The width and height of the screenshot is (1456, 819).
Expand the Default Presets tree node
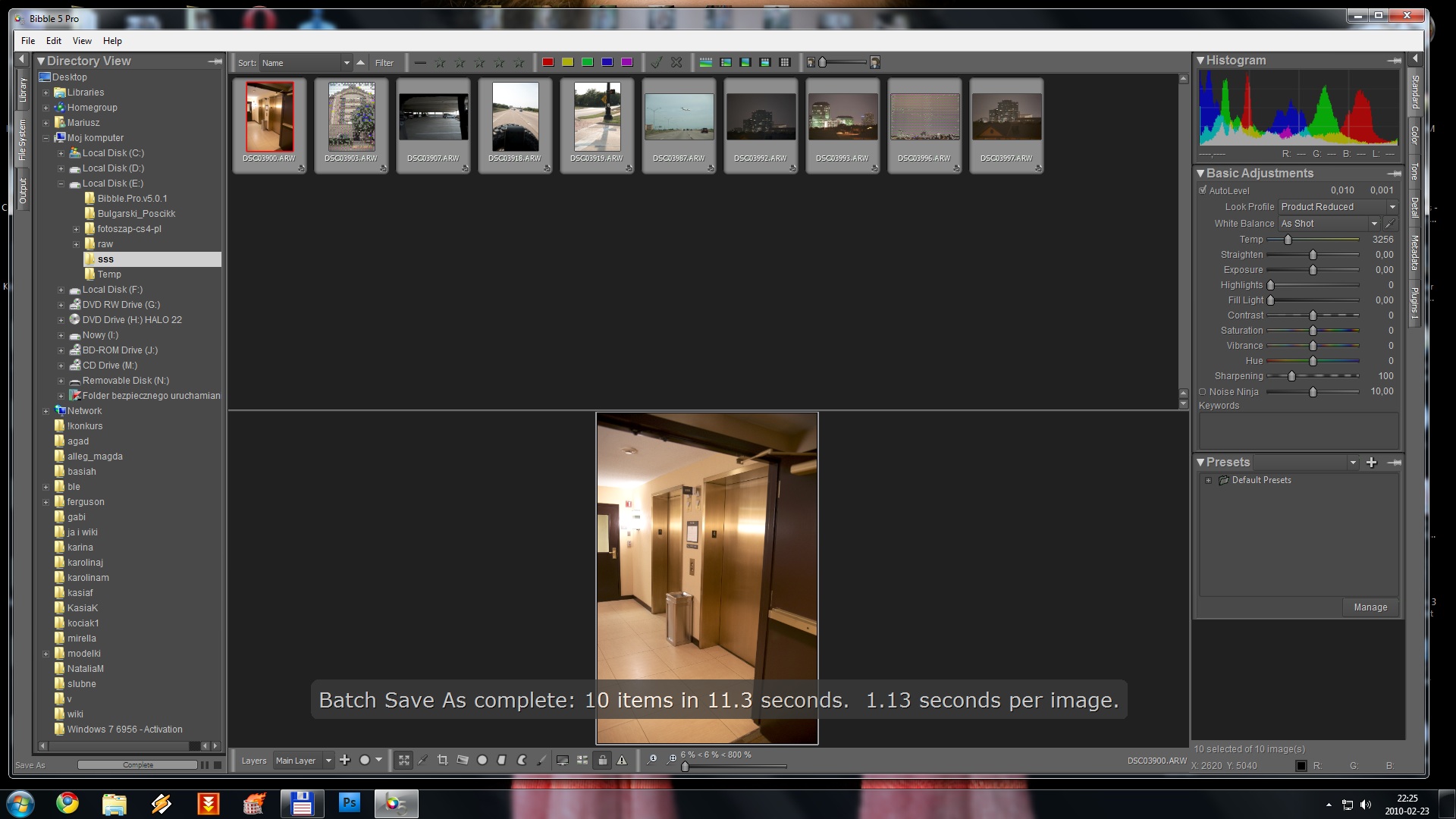pos(1208,480)
